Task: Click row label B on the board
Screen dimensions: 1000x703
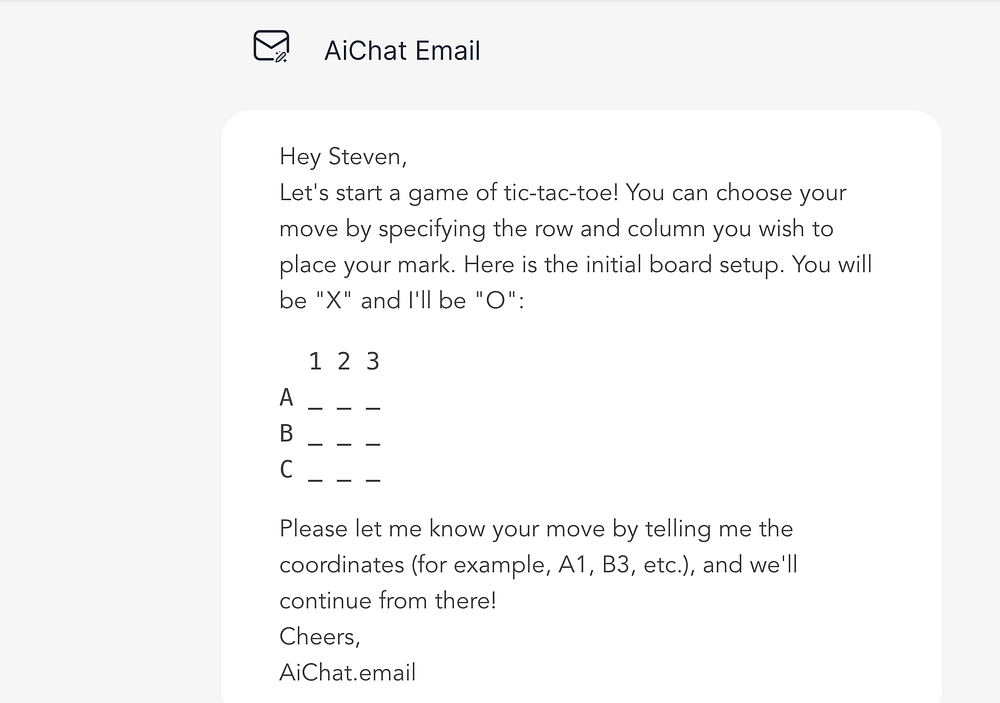Action: pos(287,434)
